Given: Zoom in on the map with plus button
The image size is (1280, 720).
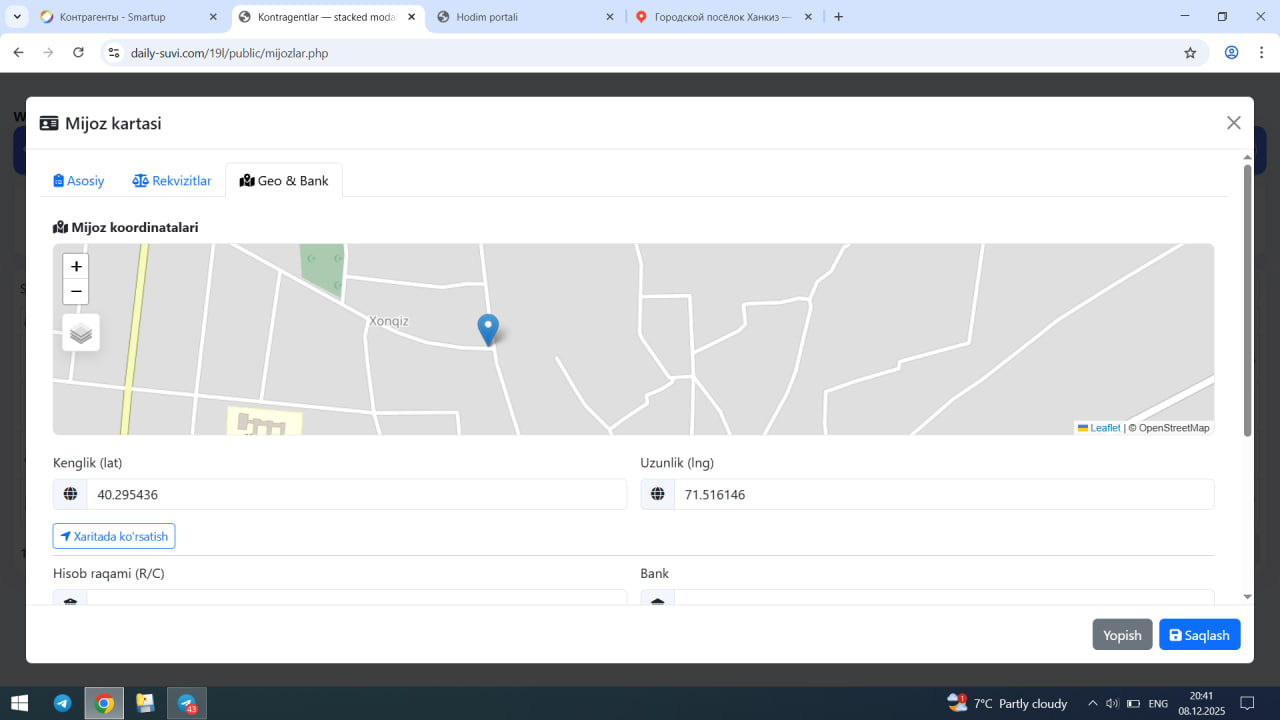Looking at the screenshot, I should click(76, 266).
